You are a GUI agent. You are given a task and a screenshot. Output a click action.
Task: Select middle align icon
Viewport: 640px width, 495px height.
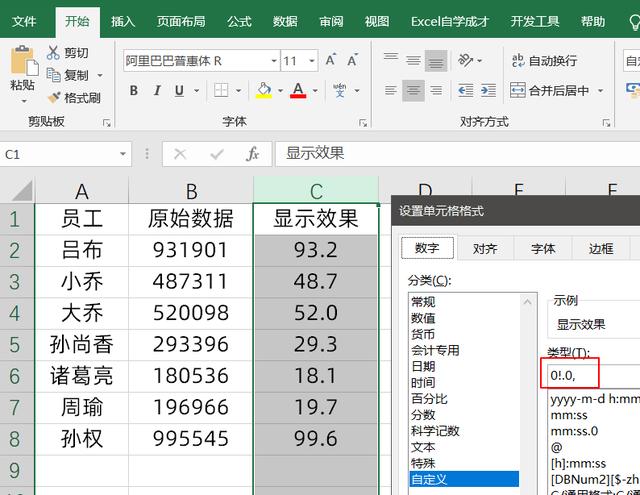click(x=413, y=61)
